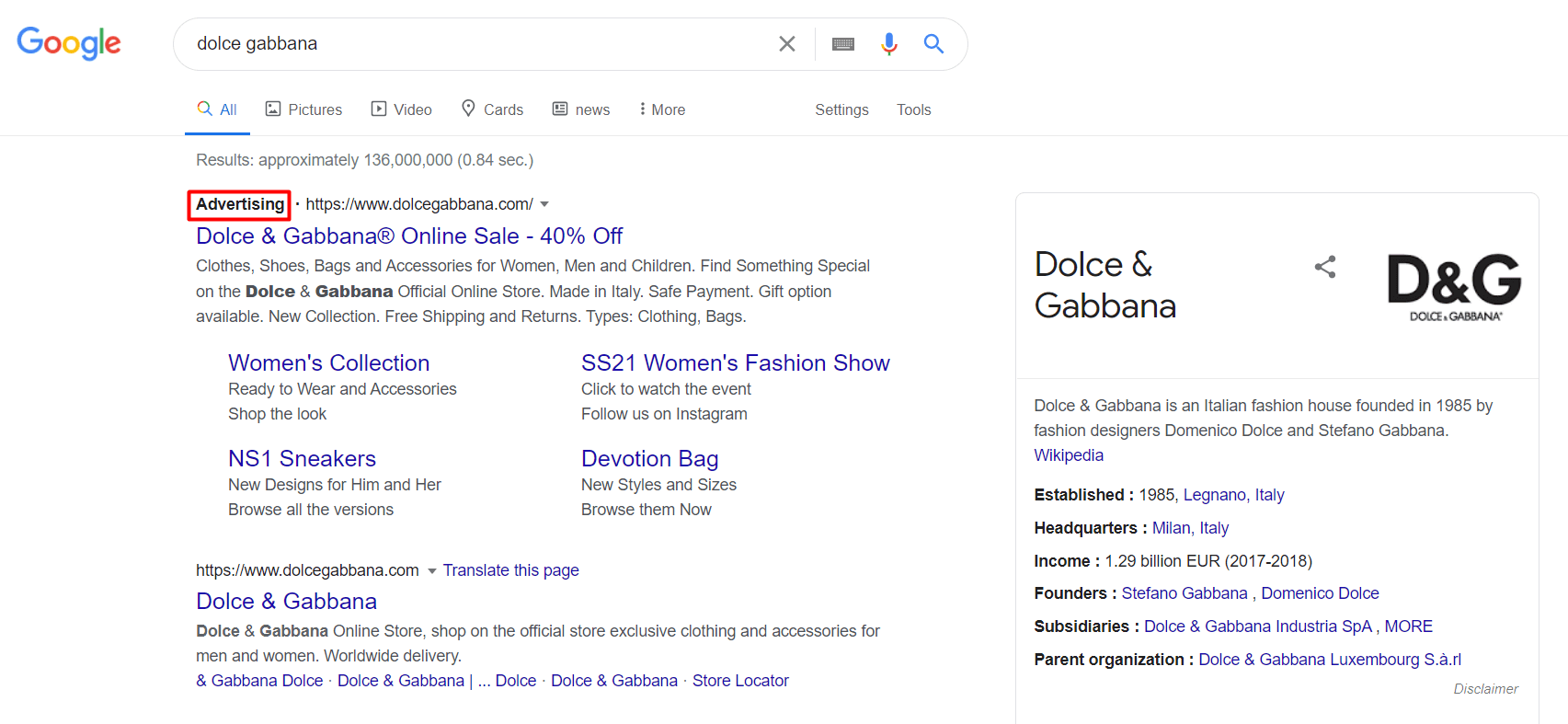Screen dimensions: 1568x724
Task: Click the Advertising label
Action: pyautogui.click(x=239, y=204)
